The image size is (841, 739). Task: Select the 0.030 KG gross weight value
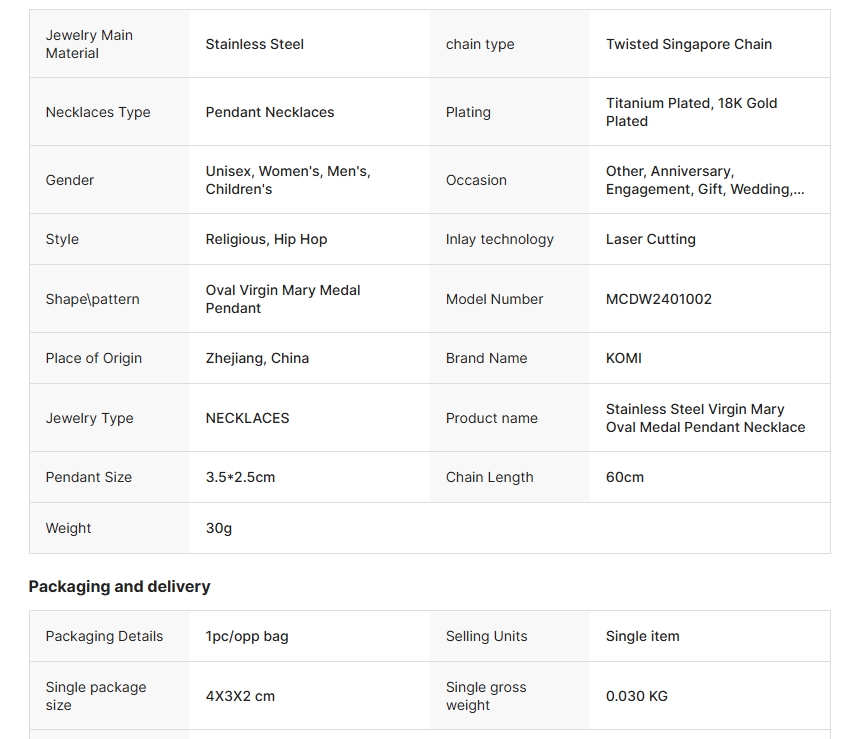(637, 696)
